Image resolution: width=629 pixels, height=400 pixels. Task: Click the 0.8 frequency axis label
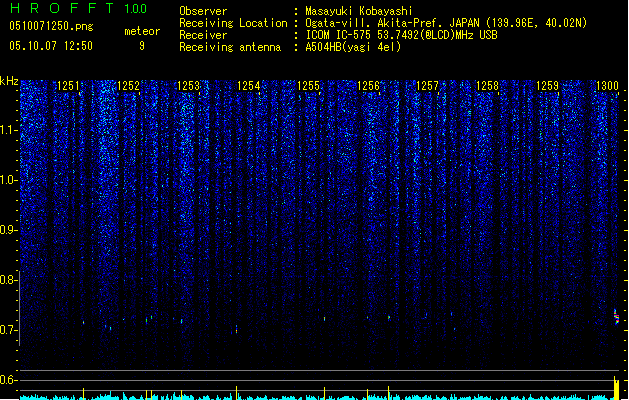tap(8, 280)
